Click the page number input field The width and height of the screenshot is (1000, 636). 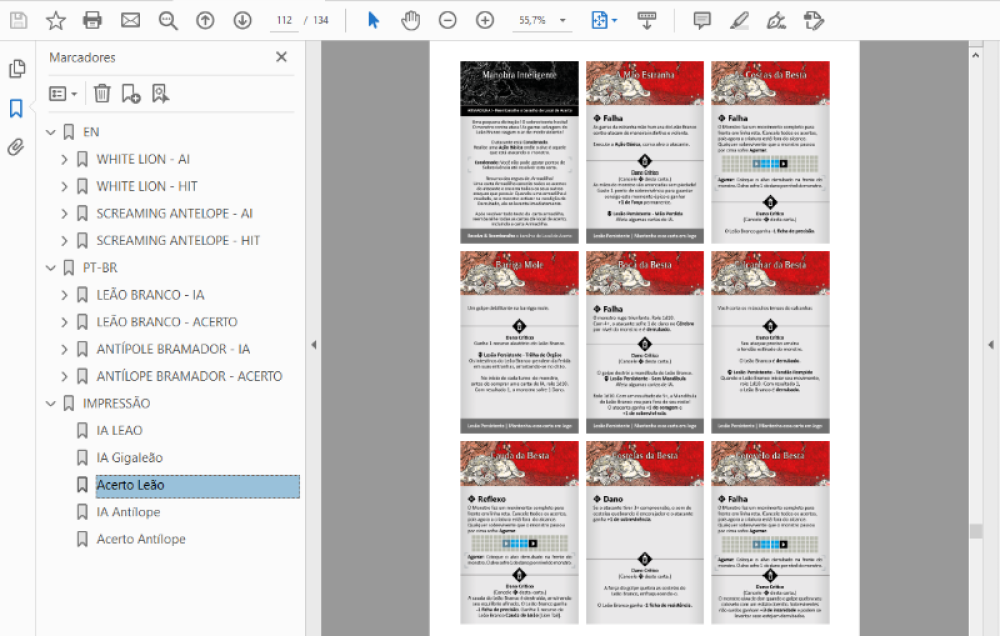click(286, 20)
